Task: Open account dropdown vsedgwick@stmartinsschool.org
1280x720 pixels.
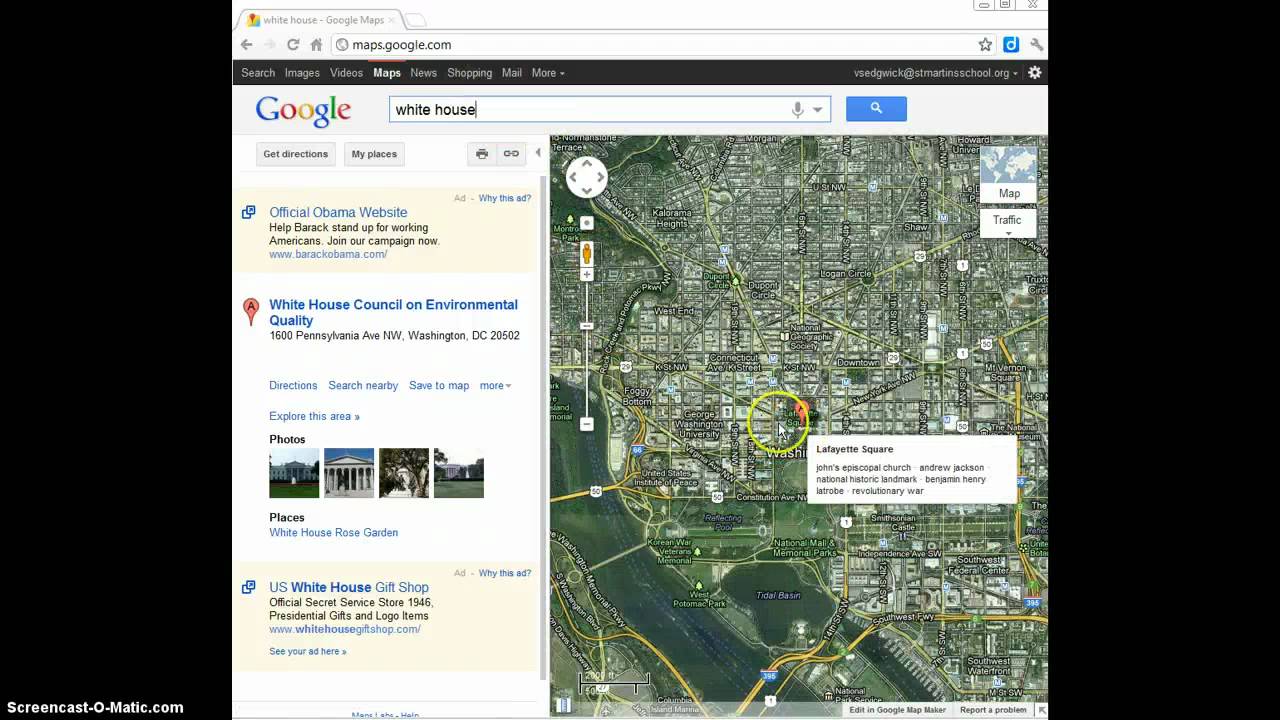Action: 936,73
